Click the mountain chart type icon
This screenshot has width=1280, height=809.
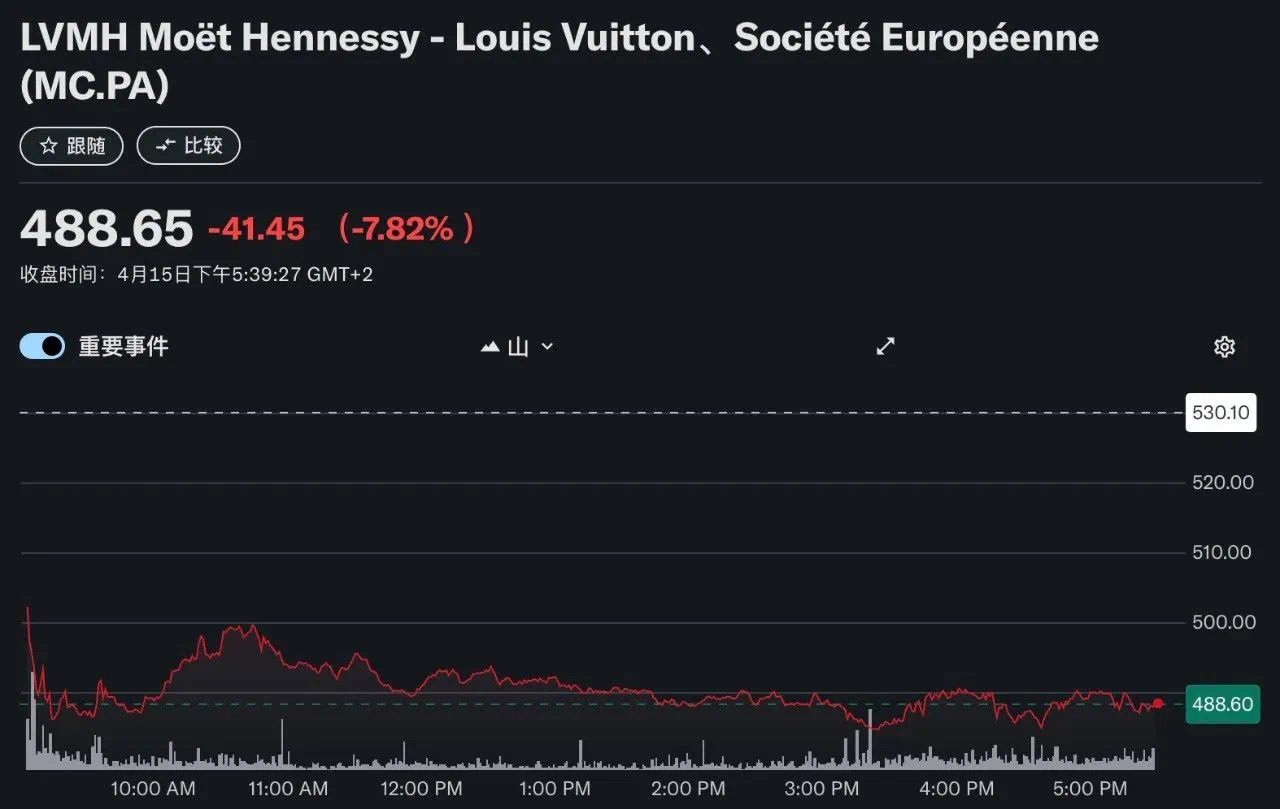click(490, 347)
